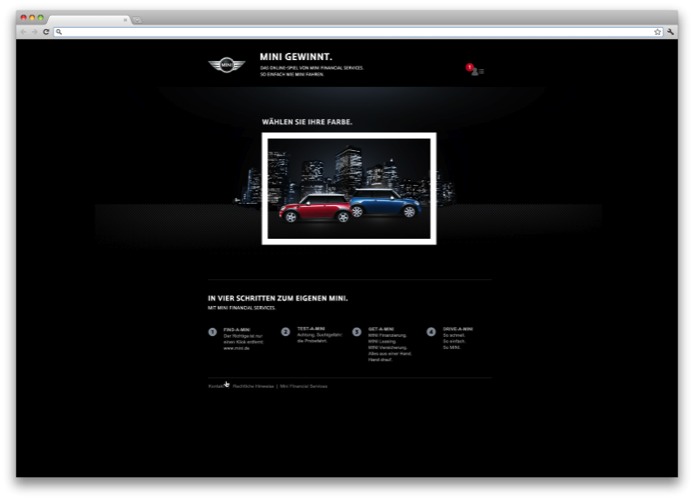This screenshot has height=500, width=694.
Task: Open a new browser tab
Action: [138, 20]
